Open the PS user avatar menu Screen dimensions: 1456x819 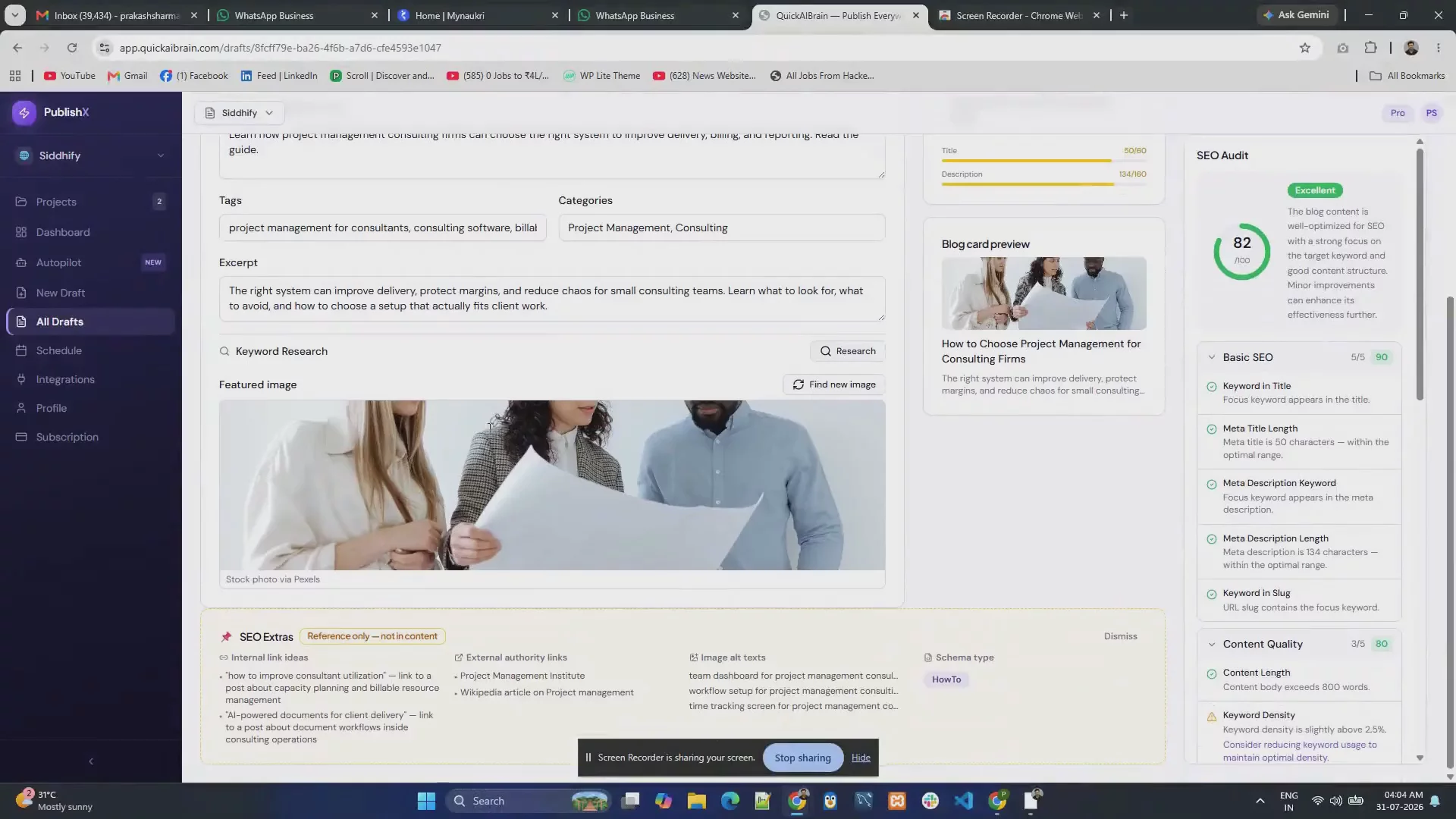point(1432,113)
